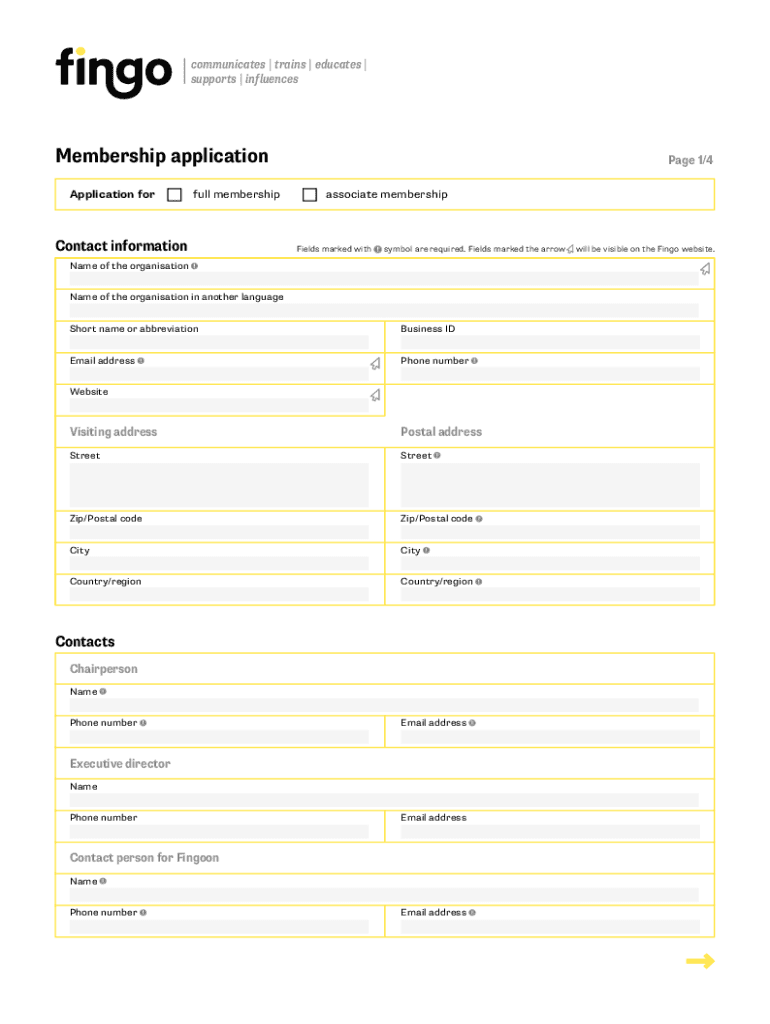Image resolution: width=770 pixels, height=1024 pixels.
Task: Click the Postal address Street box
Action: [x=549, y=485]
